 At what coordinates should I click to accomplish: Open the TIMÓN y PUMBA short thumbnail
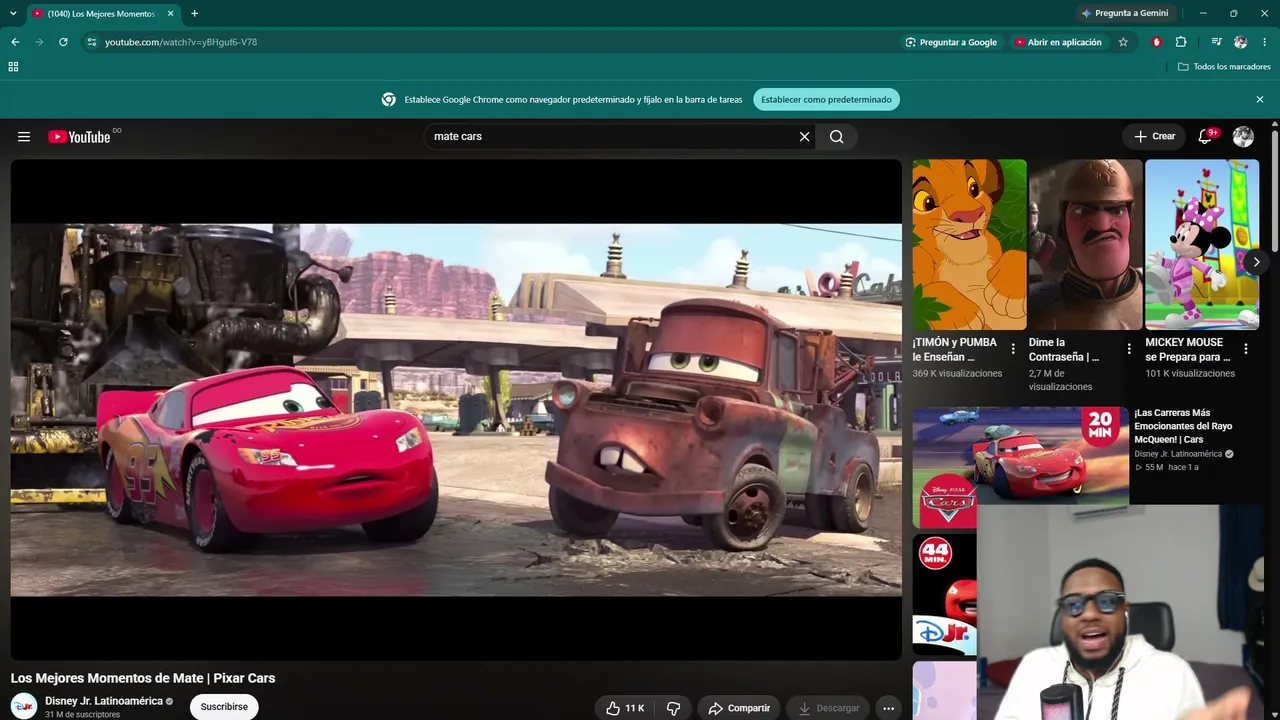pos(969,245)
